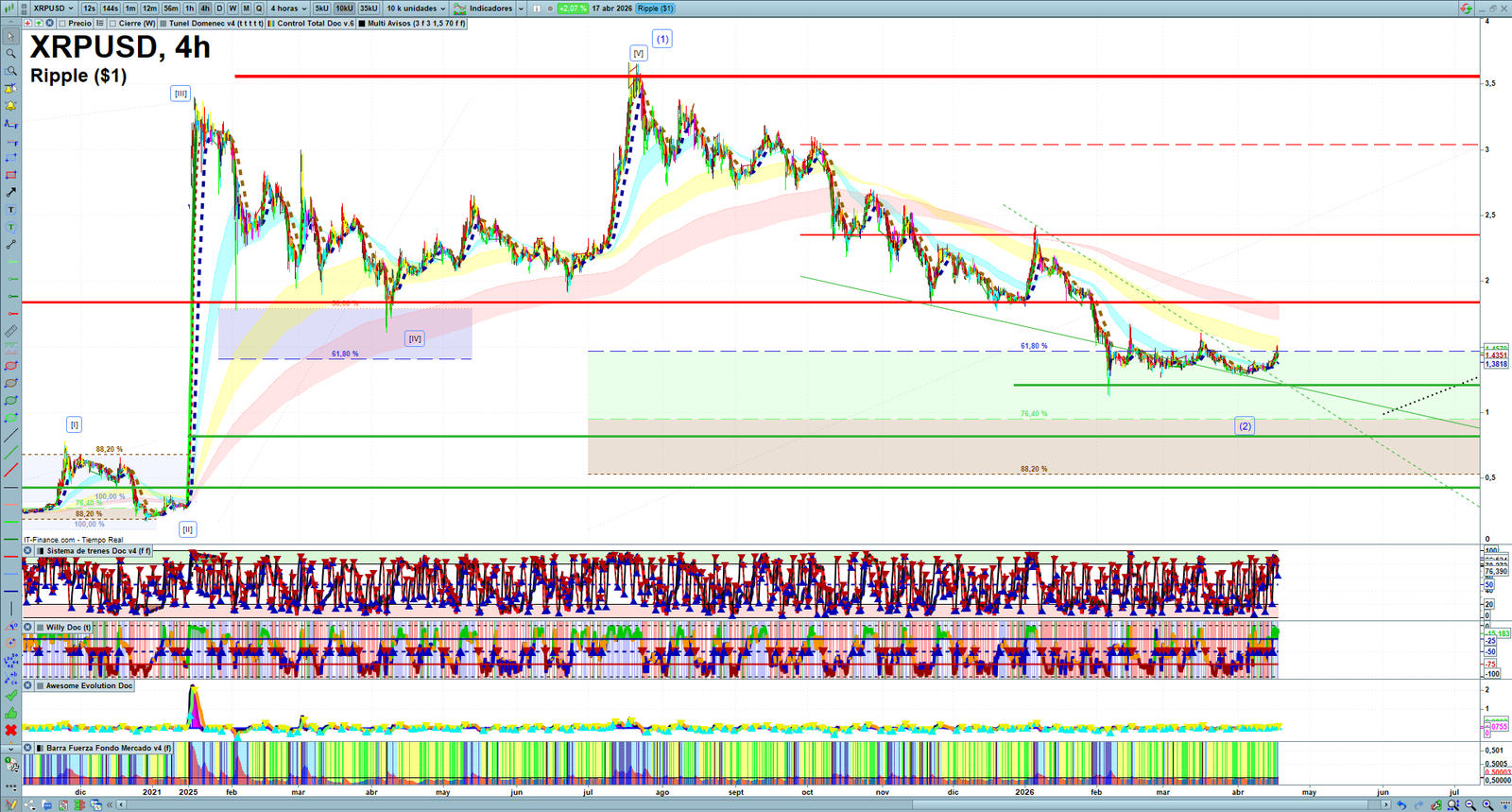Image resolution: width=1512 pixels, height=812 pixels.
Task: Open the Indicadores button
Action: [x=483, y=9]
